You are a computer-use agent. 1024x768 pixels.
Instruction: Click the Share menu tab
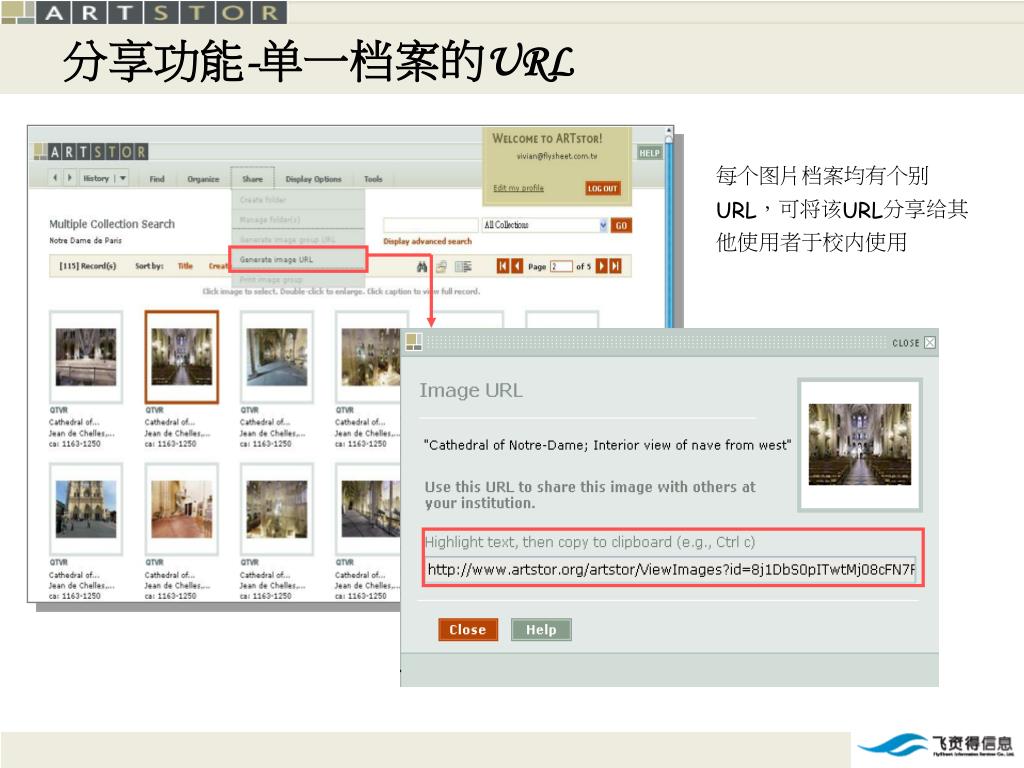click(252, 179)
